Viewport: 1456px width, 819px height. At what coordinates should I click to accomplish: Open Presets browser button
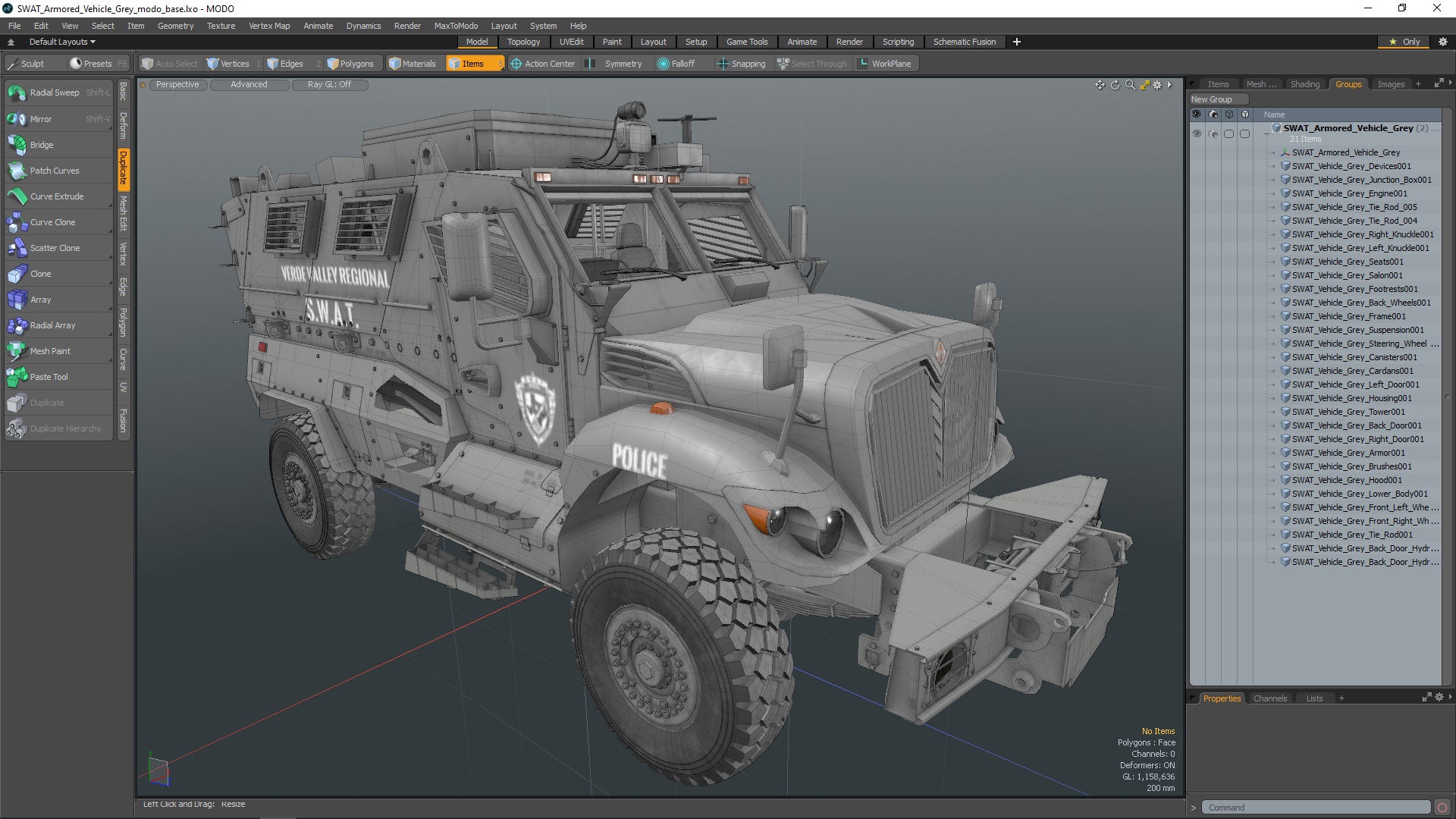(x=98, y=64)
